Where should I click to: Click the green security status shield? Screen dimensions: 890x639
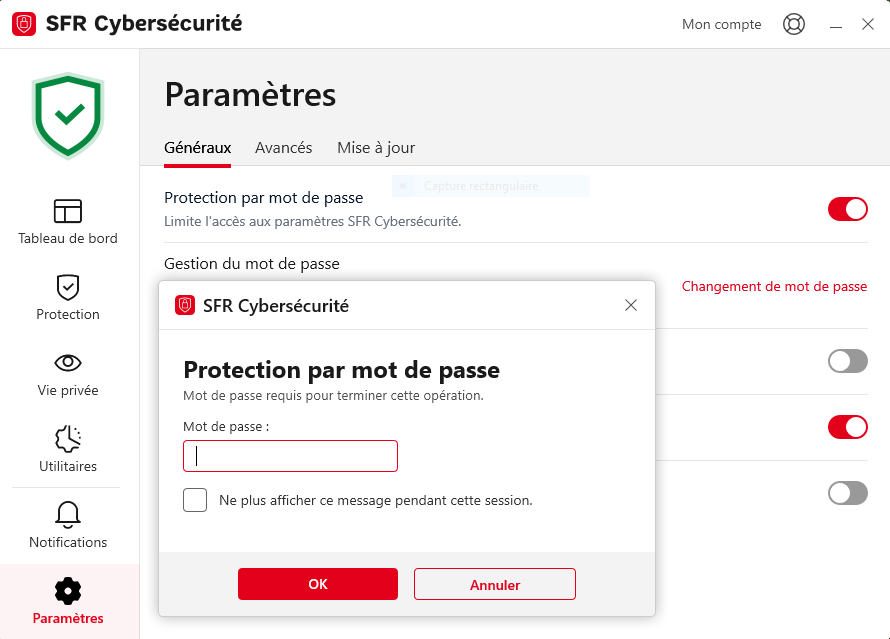68,114
